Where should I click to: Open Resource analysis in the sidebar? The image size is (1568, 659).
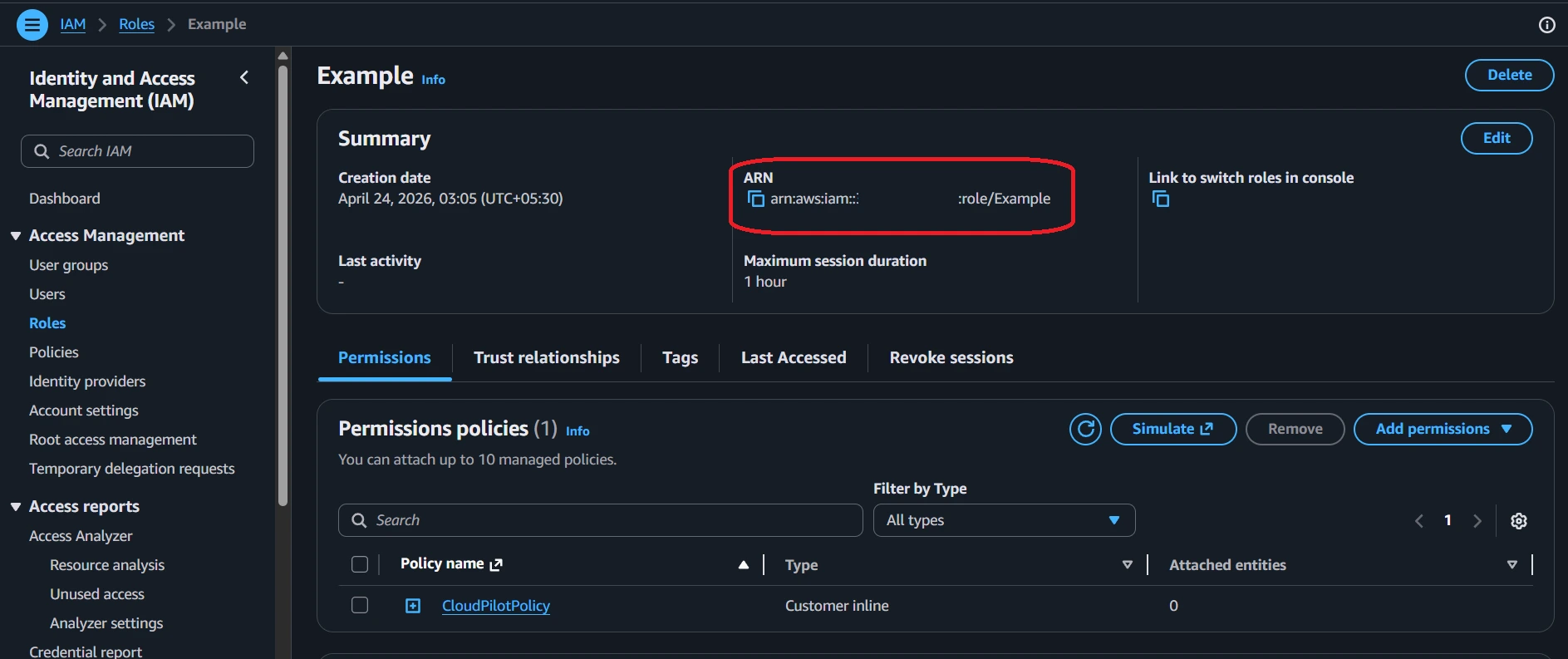[107, 565]
